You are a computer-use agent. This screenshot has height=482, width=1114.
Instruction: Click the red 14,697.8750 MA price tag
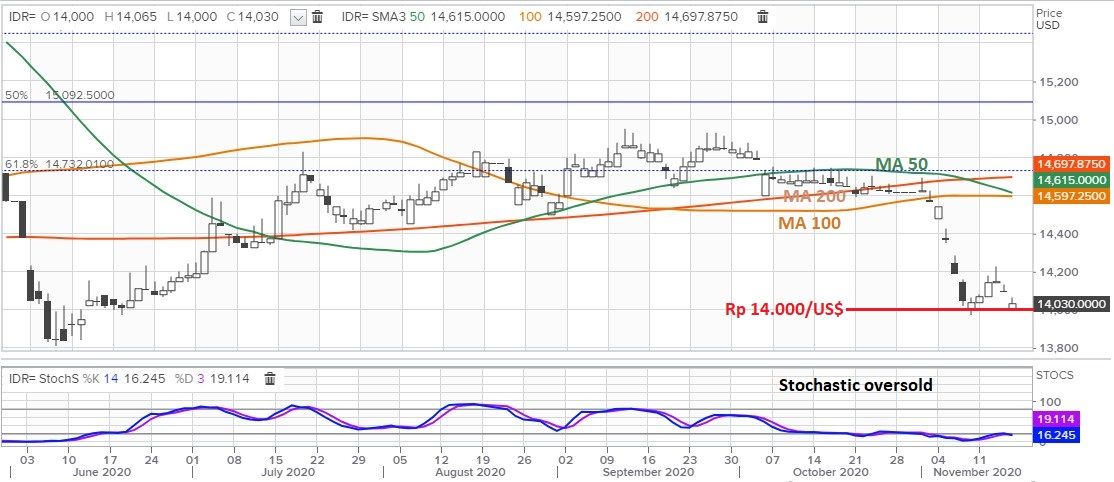(x=1071, y=163)
